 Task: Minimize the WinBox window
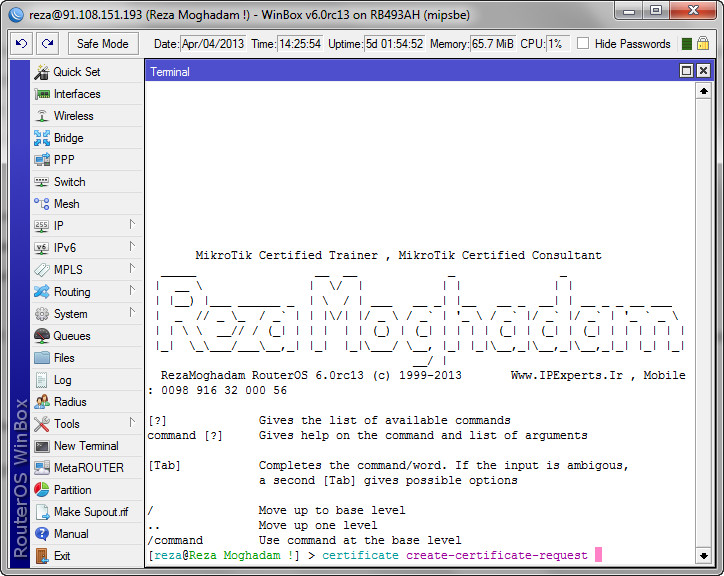pos(629,11)
